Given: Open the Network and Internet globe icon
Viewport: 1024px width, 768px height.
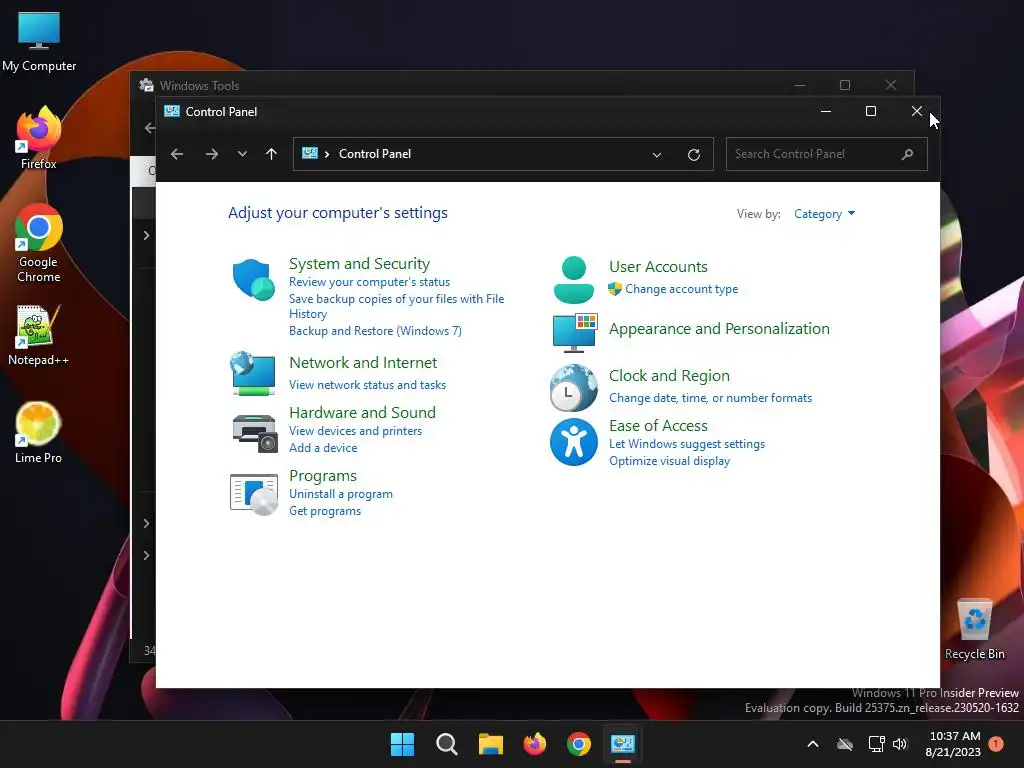Looking at the screenshot, I should 253,374.
